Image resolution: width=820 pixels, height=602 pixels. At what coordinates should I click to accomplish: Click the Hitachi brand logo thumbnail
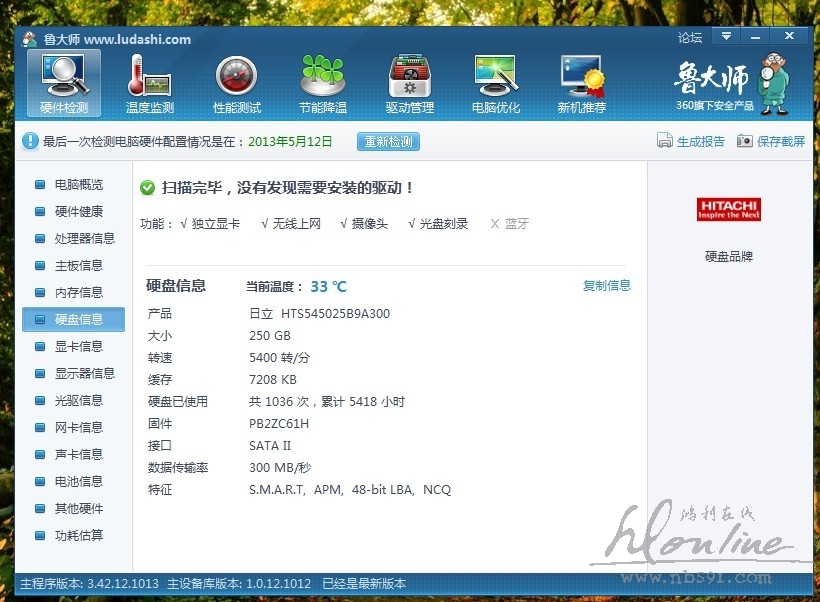(728, 210)
